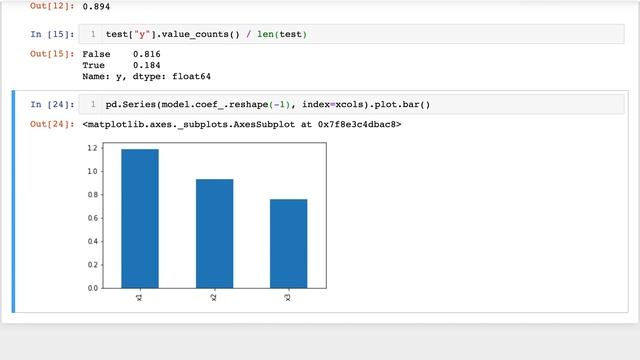This screenshot has height=360, width=640.
Task: Click the value_counts code cell In [15]
Action: click(x=351, y=34)
